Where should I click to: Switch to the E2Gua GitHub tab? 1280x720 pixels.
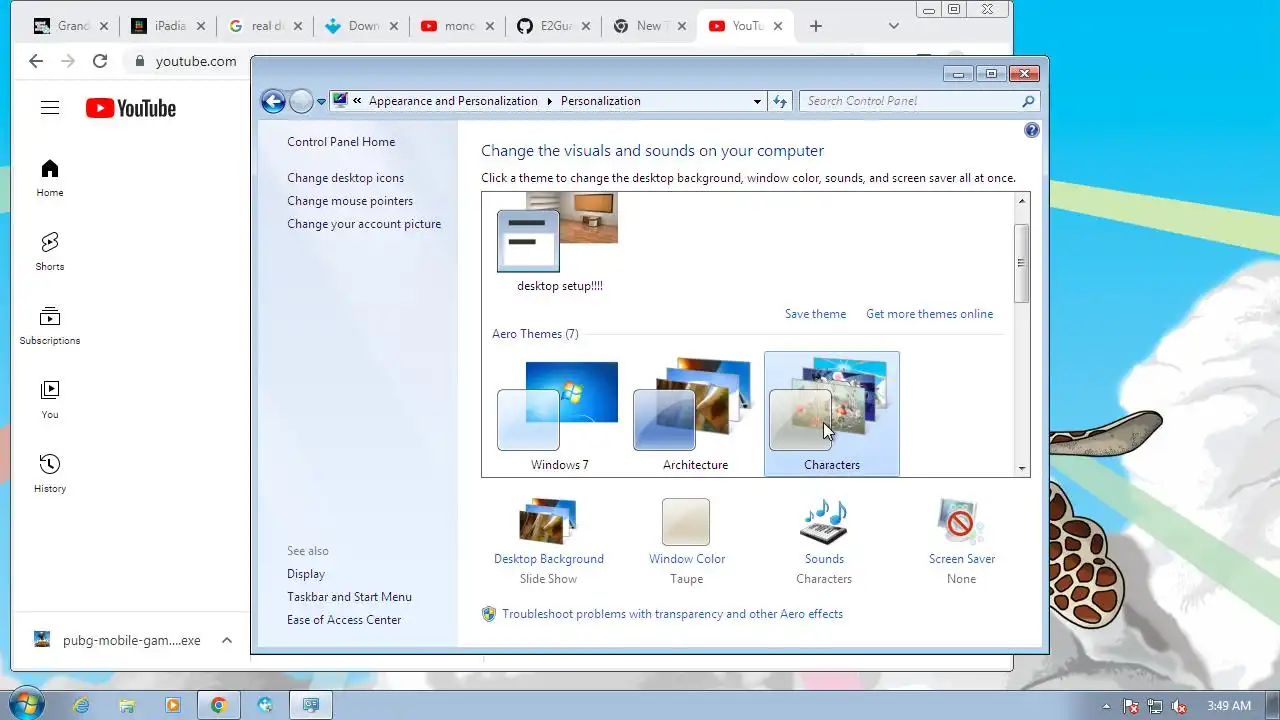[553, 26]
